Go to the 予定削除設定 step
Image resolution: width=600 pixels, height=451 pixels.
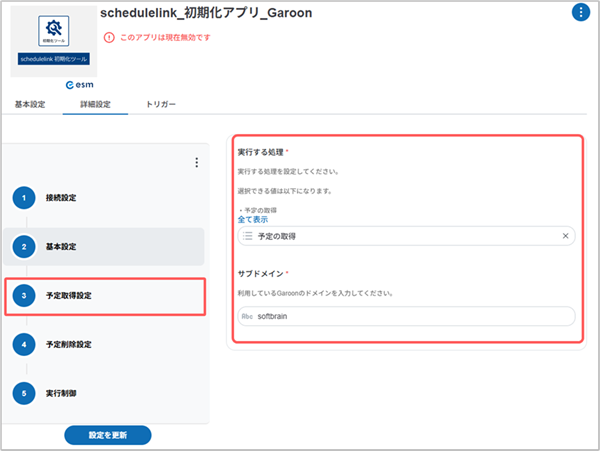68,345
